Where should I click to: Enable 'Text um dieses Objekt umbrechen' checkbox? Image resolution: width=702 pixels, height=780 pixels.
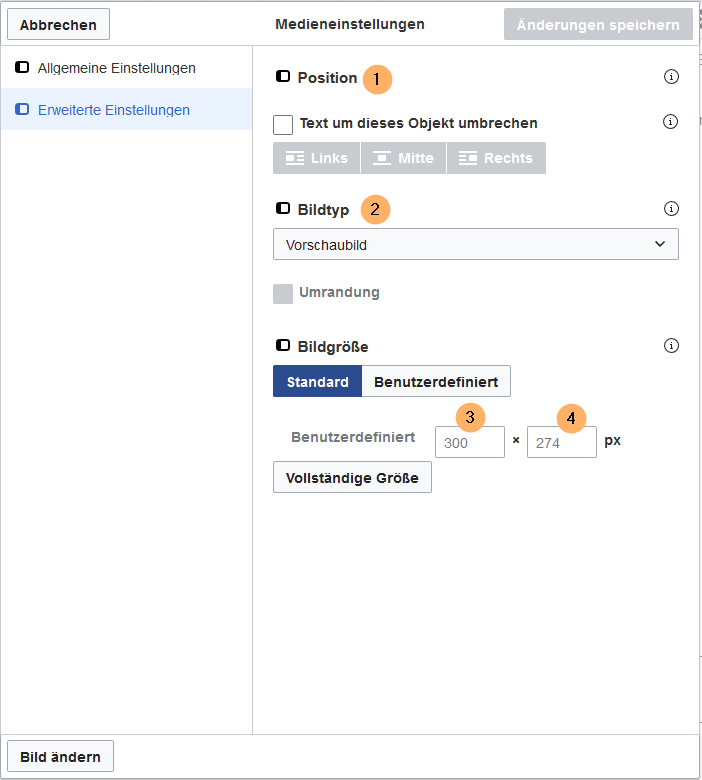[x=283, y=124]
